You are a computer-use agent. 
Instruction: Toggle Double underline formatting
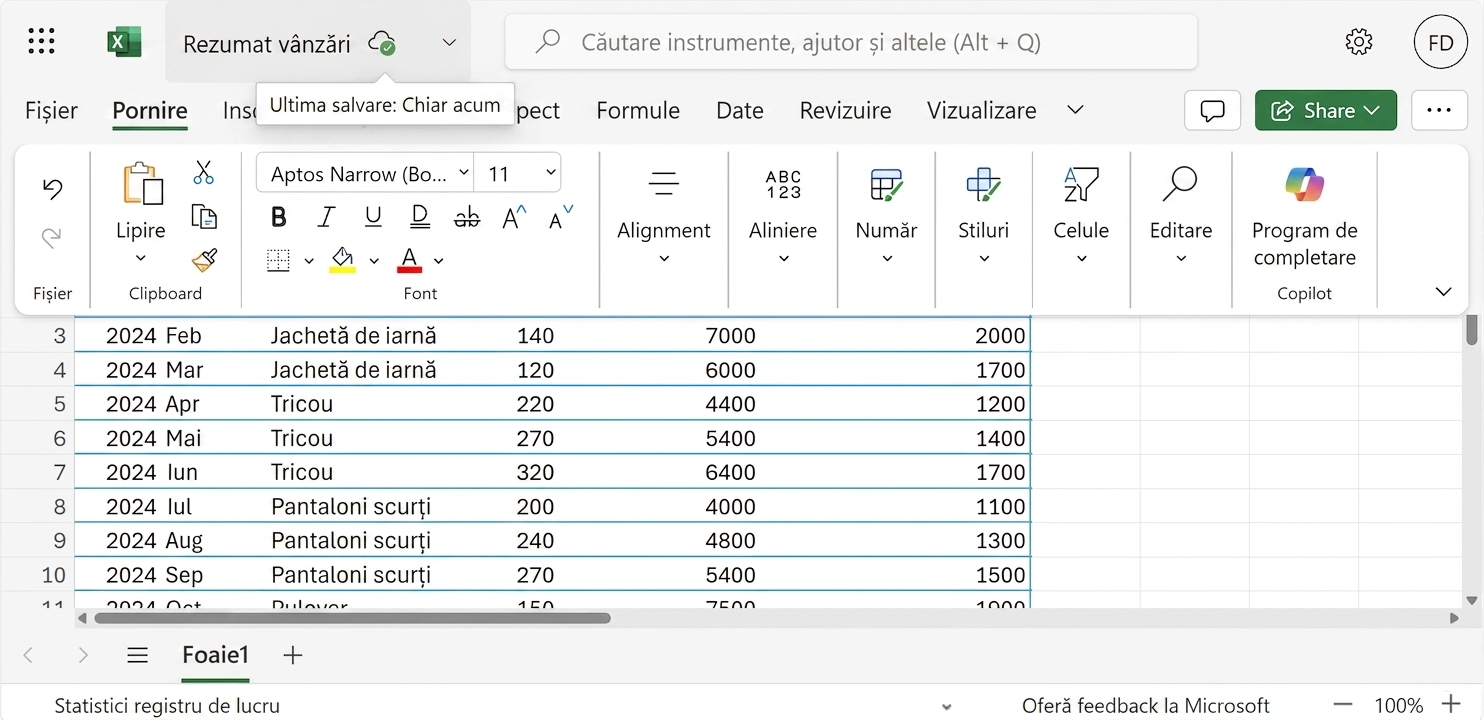[420, 217]
